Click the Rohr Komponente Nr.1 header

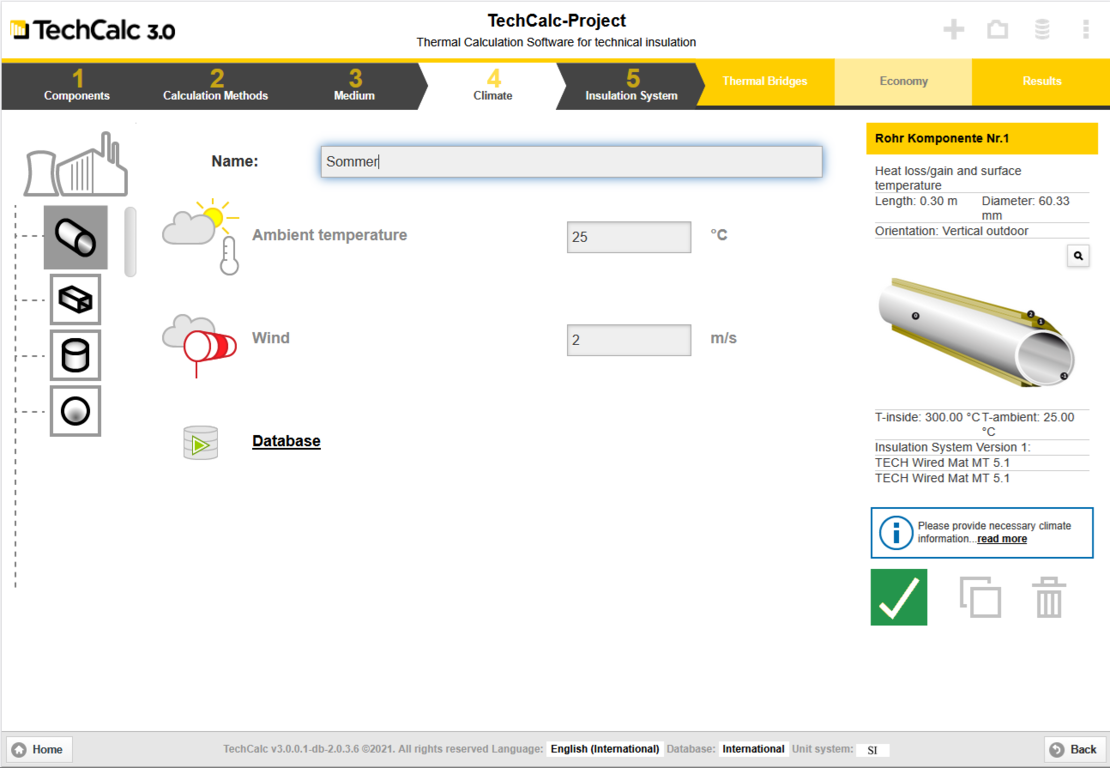982,138
